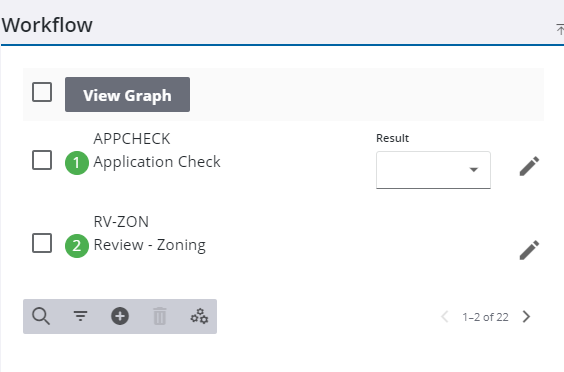Click the Workflow section heading
Image resolution: width=564 pixels, height=372 pixels.
[47, 25]
